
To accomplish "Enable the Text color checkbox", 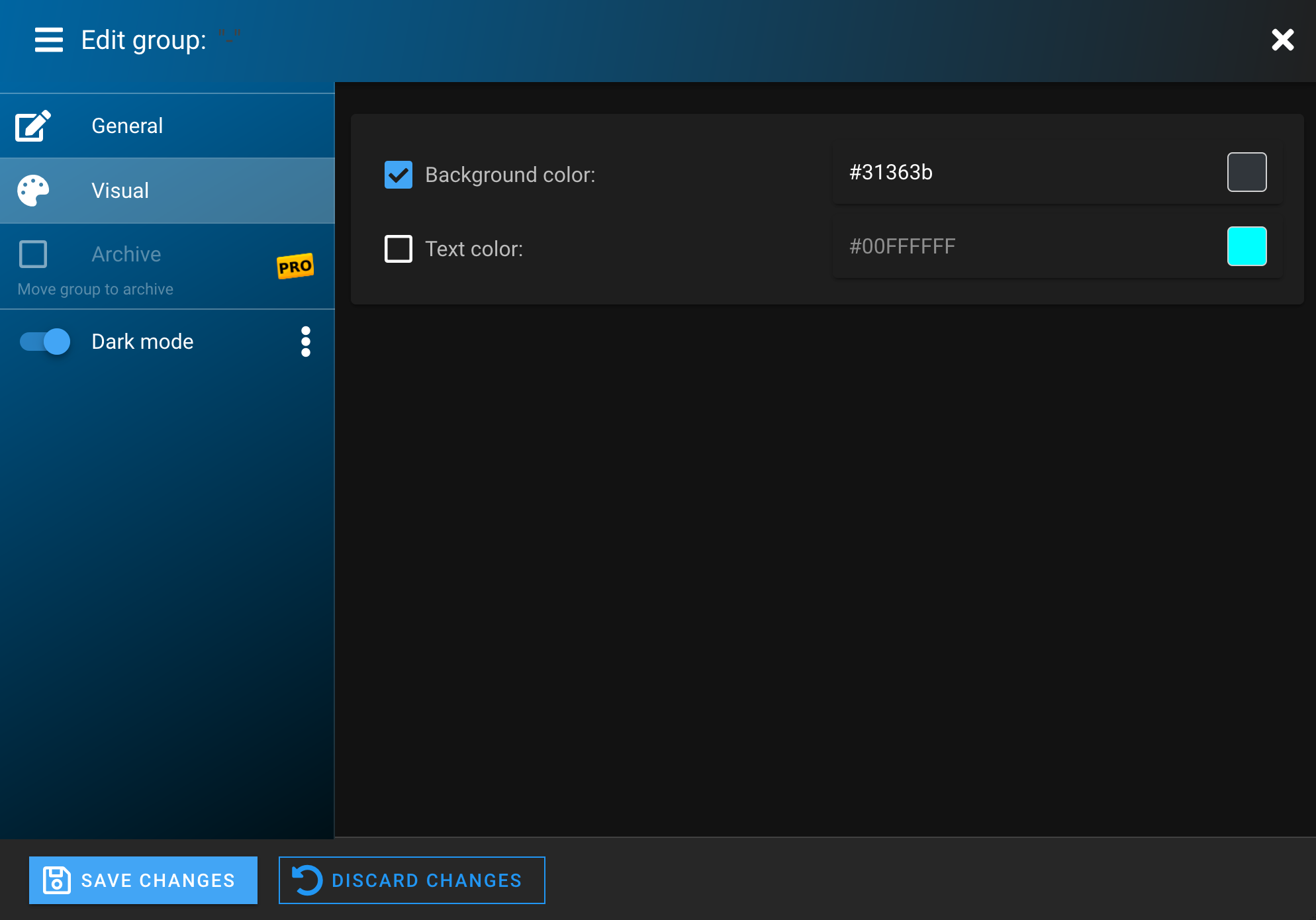I will click(399, 249).
